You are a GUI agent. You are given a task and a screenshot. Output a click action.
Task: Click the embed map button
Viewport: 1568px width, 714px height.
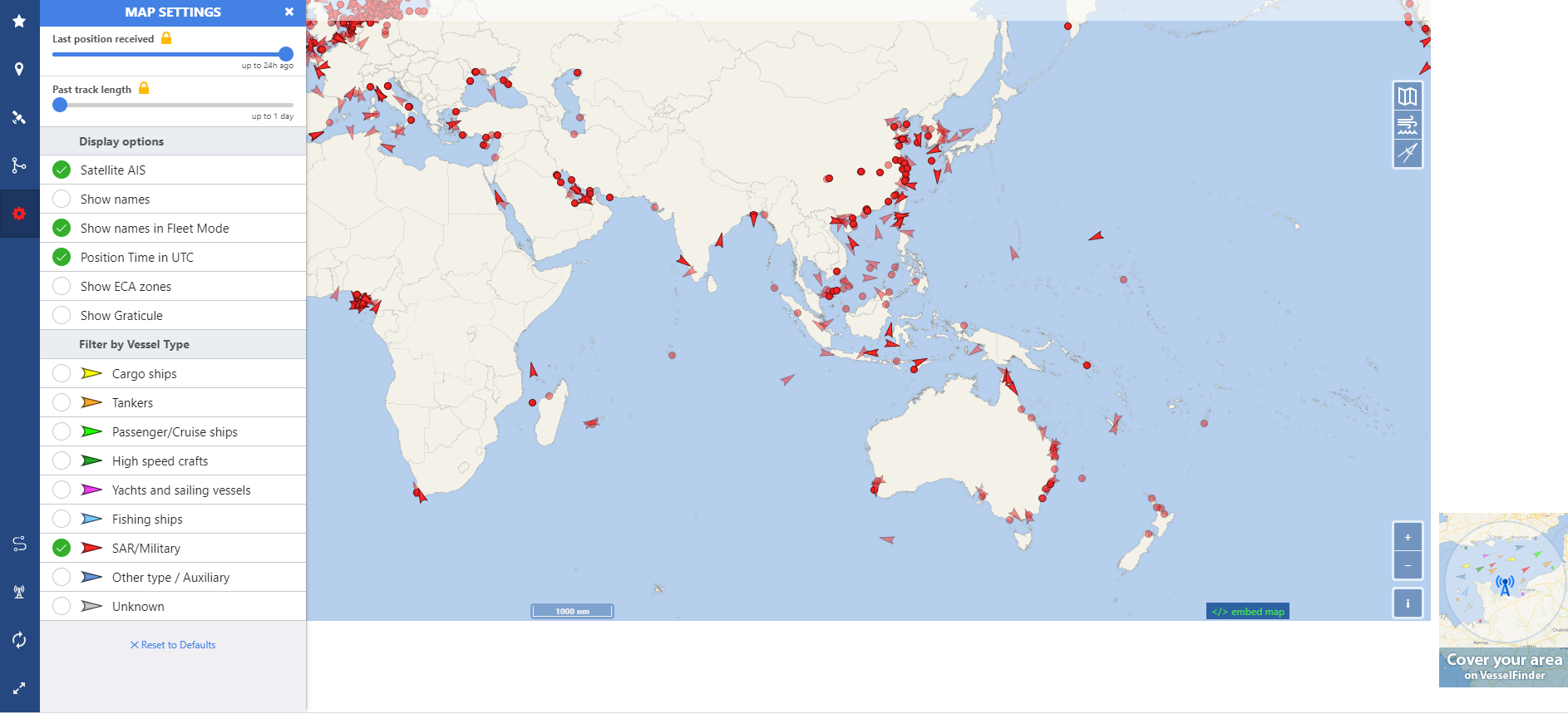(x=1248, y=612)
